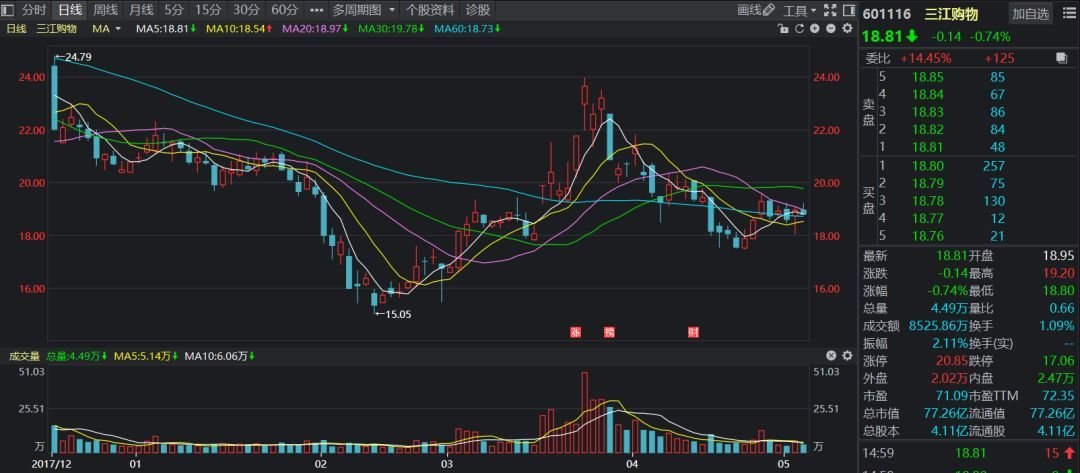Open the 30分 thirty-minute chart

[246, 10]
